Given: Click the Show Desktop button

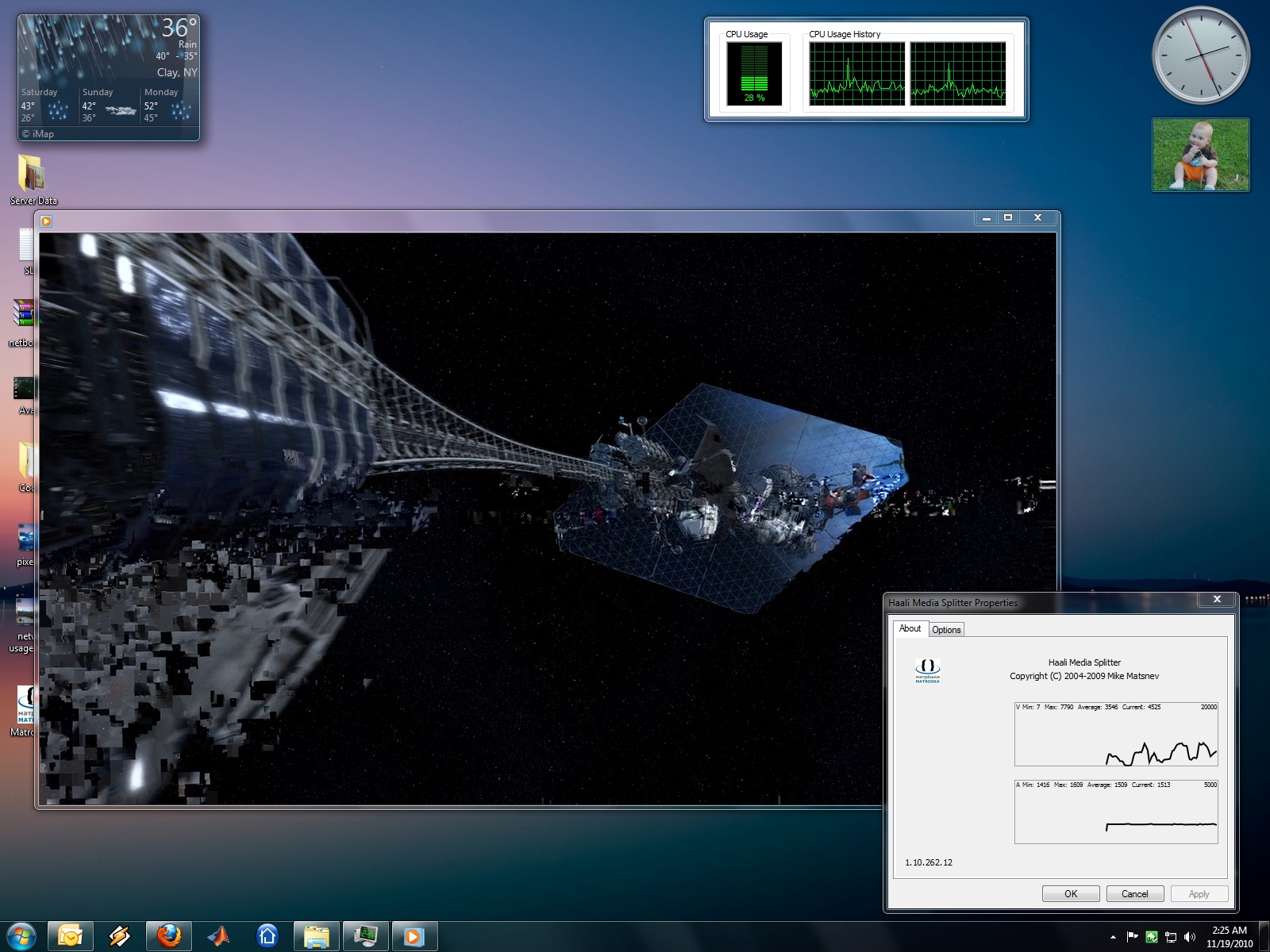Looking at the screenshot, I should tap(1264, 937).
